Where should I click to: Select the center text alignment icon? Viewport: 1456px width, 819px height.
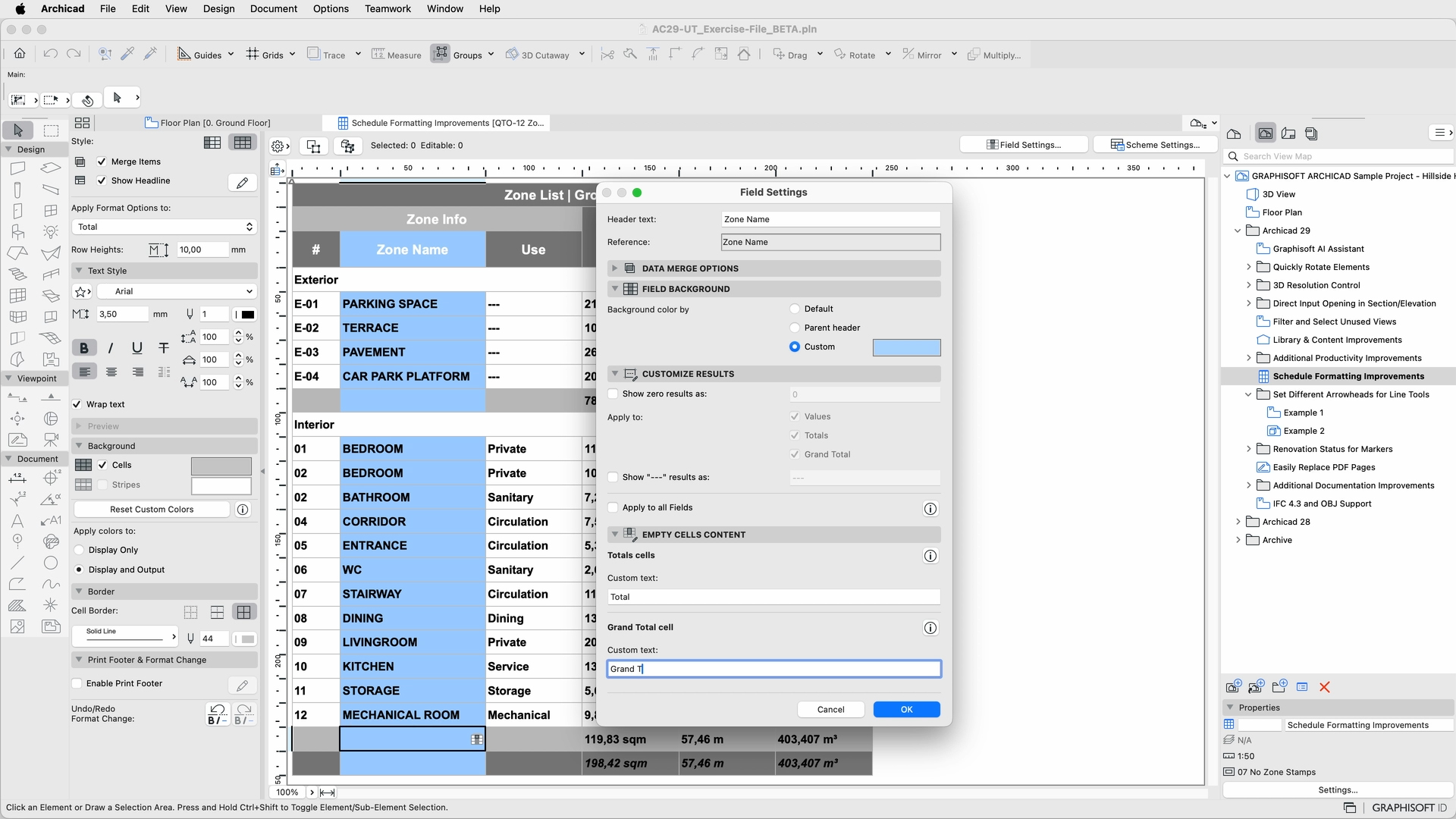[111, 372]
